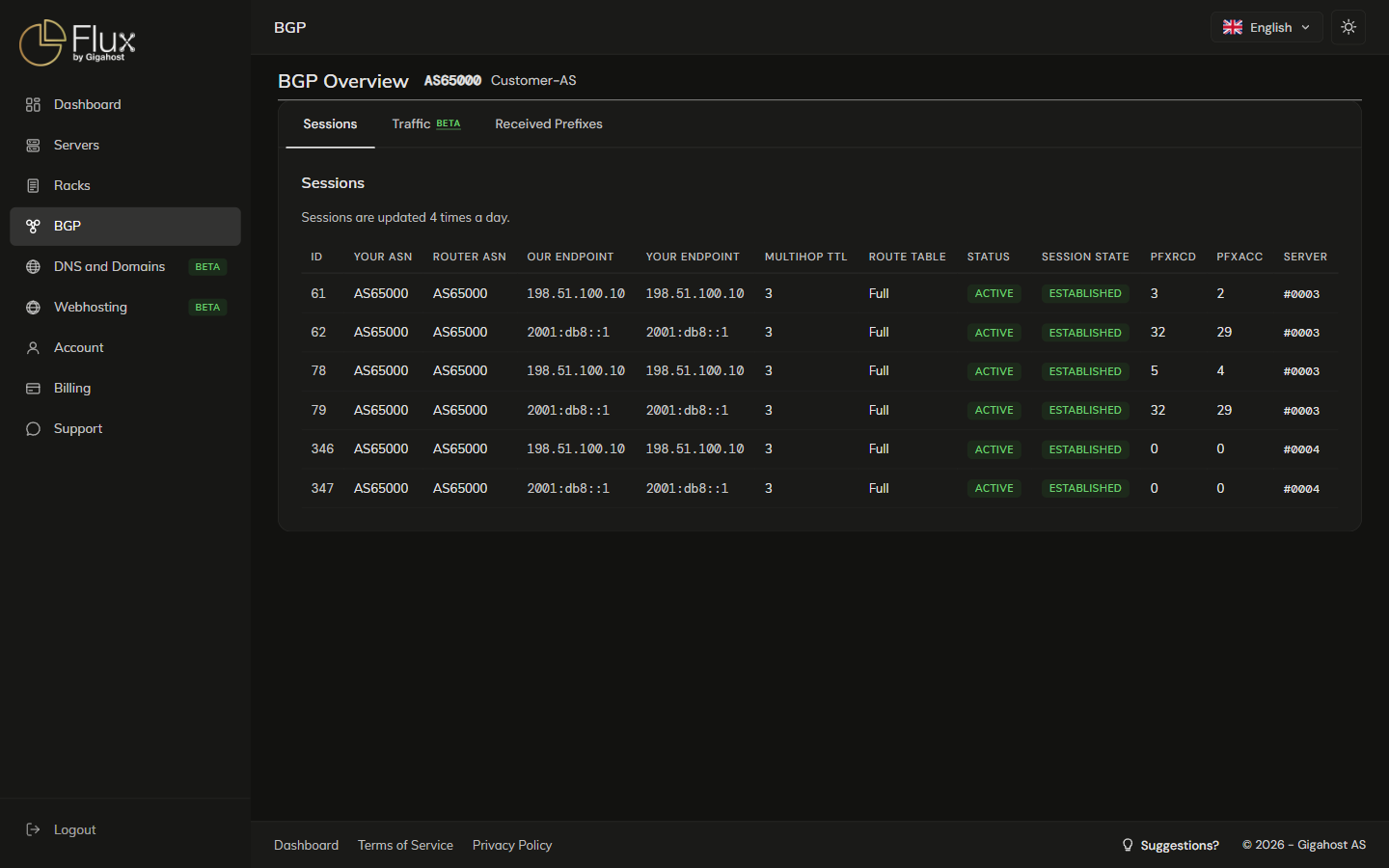Click the Suggestions lightbulb icon
This screenshot has width=1389, height=868.
[x=1128, y=845]
